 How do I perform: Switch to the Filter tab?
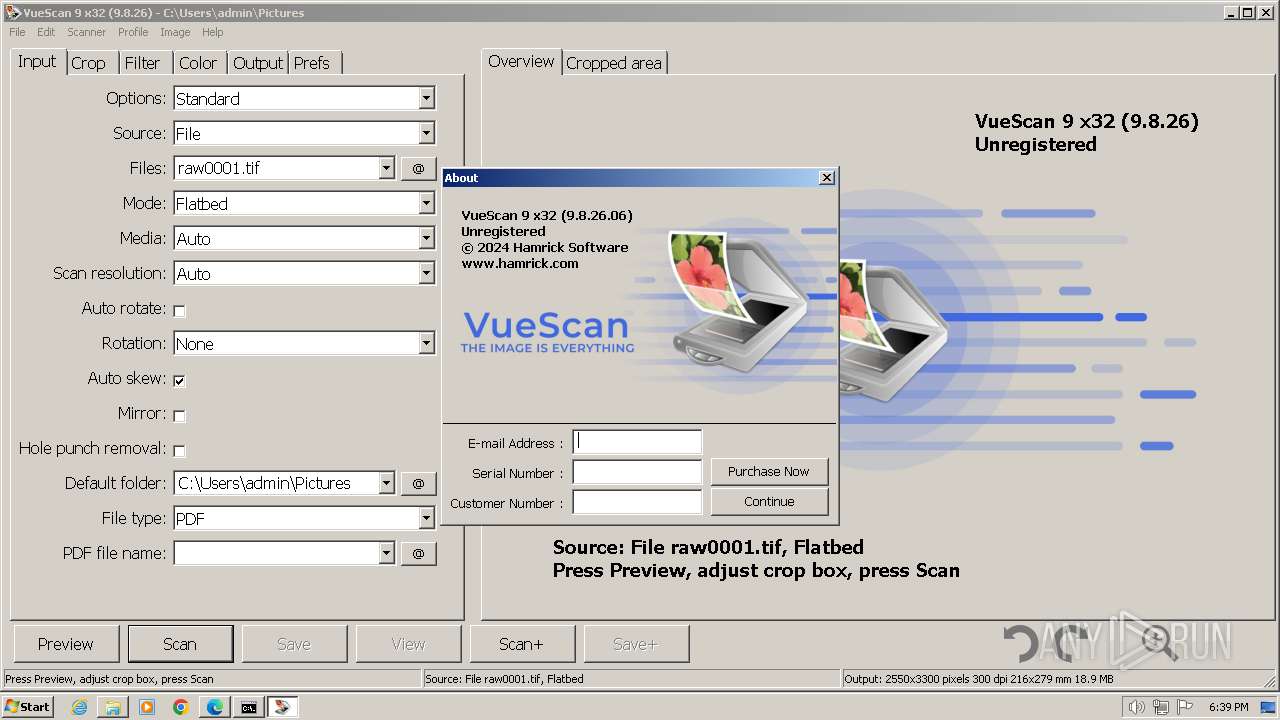(x=142, y=63)
